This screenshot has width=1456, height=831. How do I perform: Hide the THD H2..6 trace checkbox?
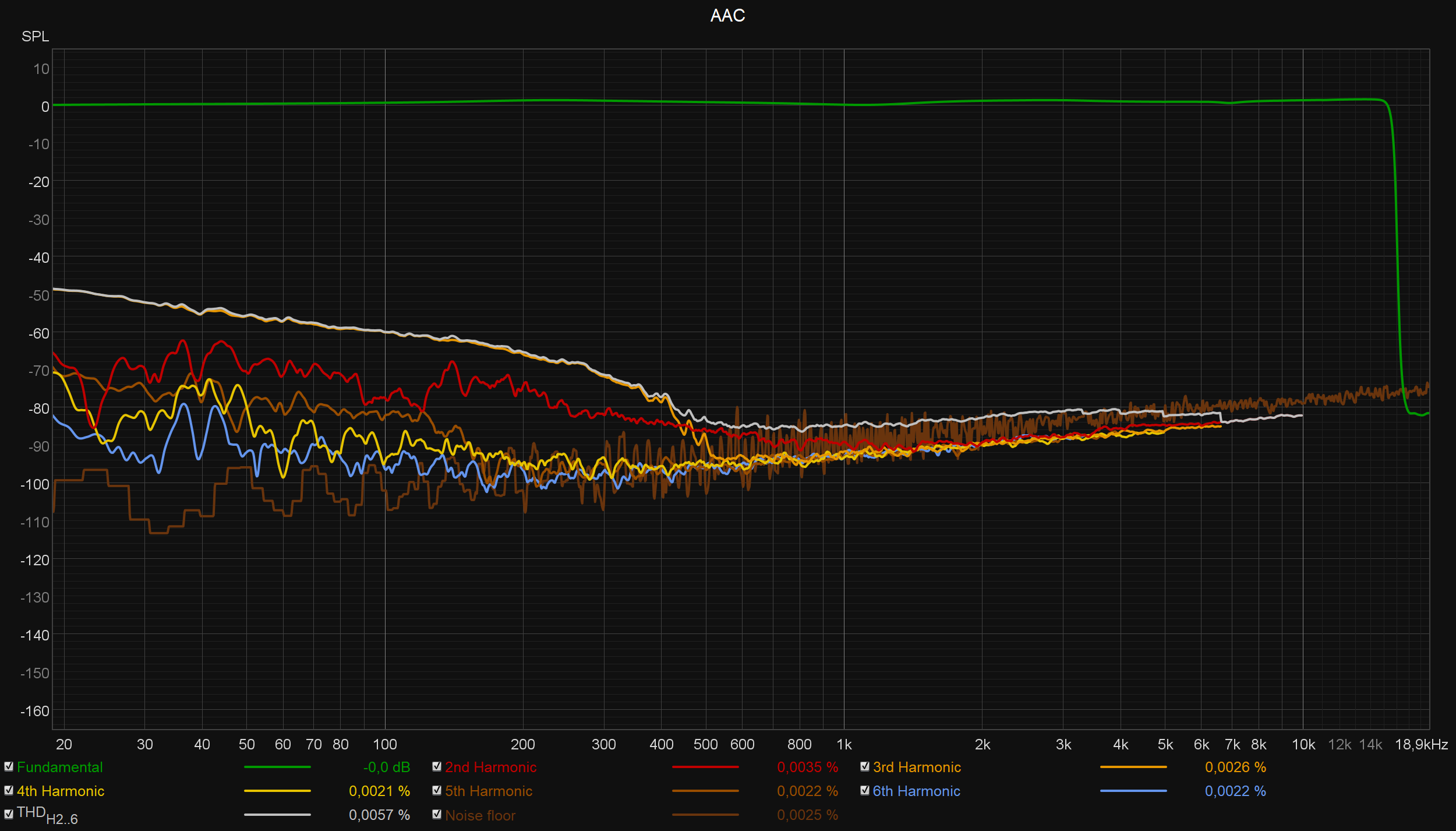tap(9, 815)
